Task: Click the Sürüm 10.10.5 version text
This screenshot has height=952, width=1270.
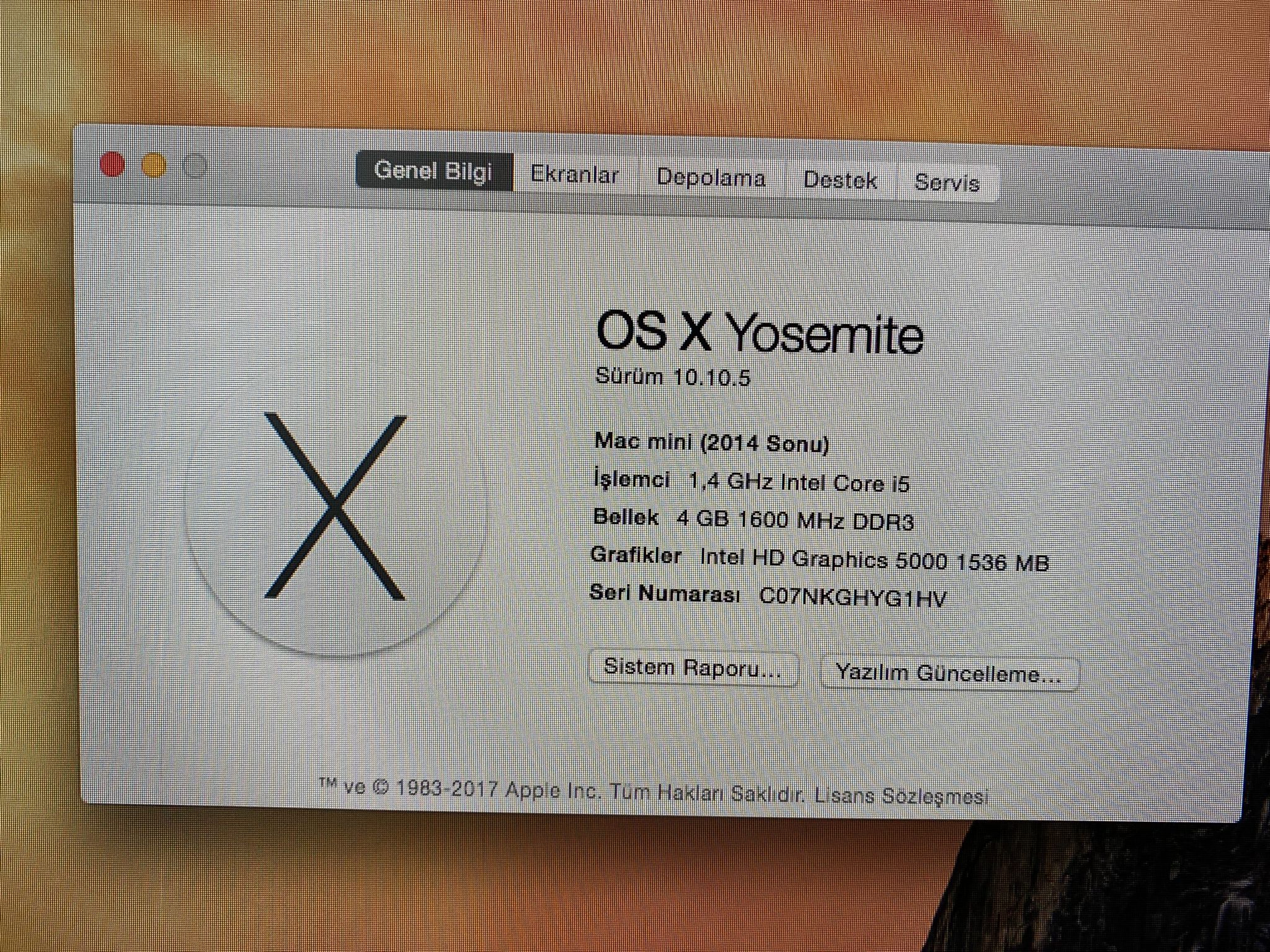Action: [x=673, y=376]
